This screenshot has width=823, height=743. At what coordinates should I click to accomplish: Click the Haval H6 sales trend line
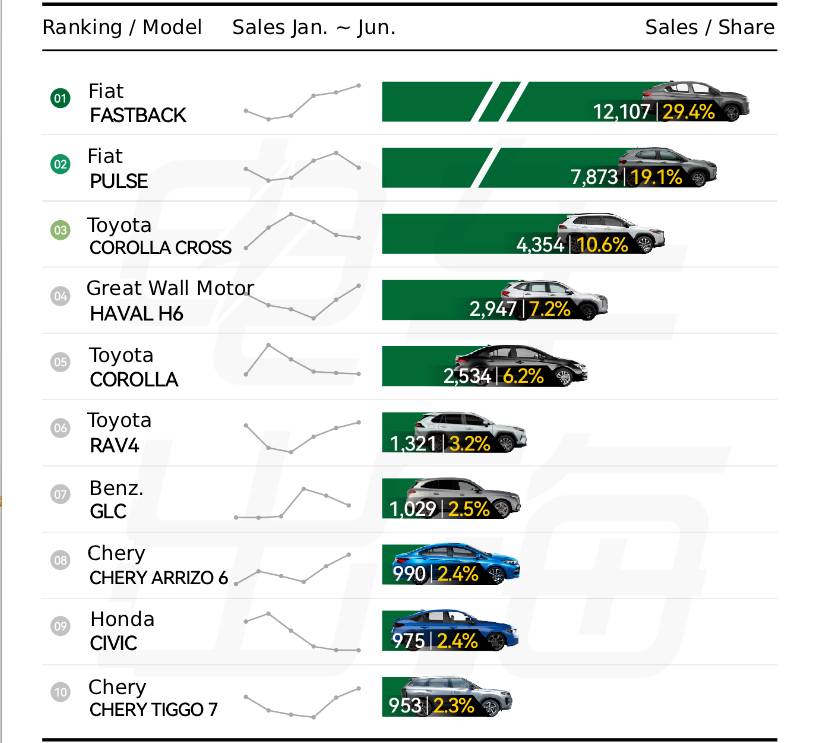pyautogui.click(x=303, y=302)
